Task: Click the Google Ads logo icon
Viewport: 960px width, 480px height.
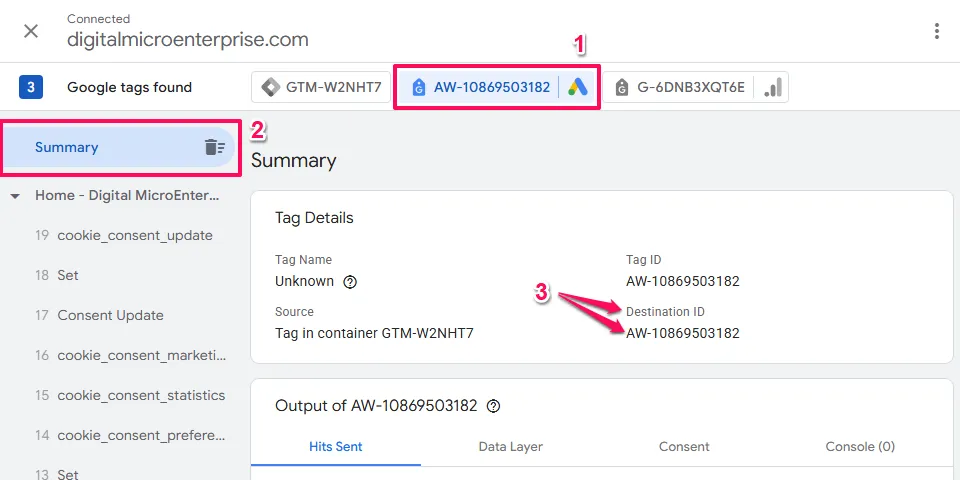Action: (x=577, y=87)
